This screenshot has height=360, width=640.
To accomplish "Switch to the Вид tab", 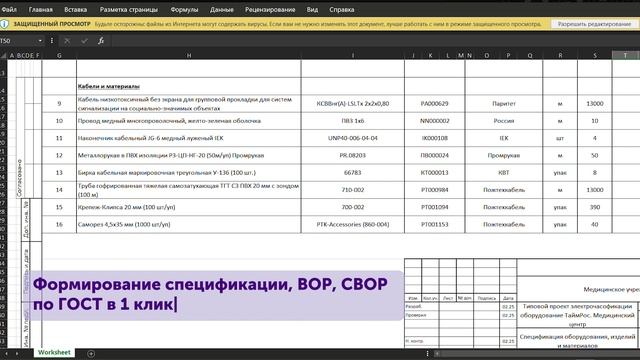I will 312,9.
